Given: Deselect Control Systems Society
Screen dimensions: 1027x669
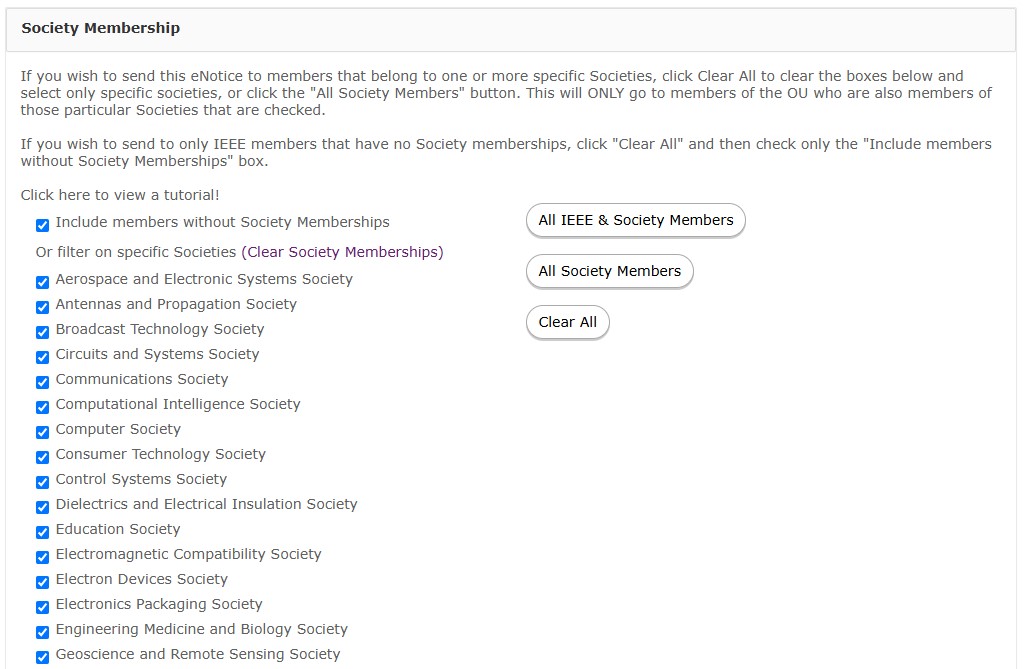Looking at the screenshot, I should (43, 482).
